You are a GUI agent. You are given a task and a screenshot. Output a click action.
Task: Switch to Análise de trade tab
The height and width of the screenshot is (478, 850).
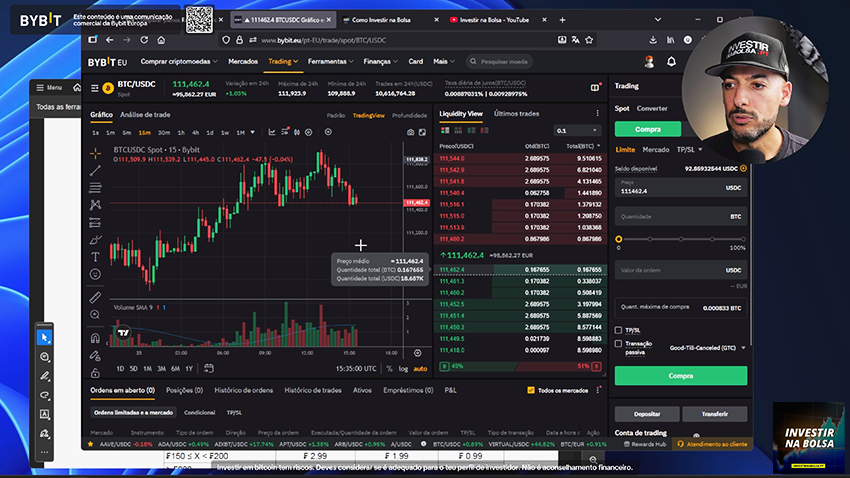[145, 115]
